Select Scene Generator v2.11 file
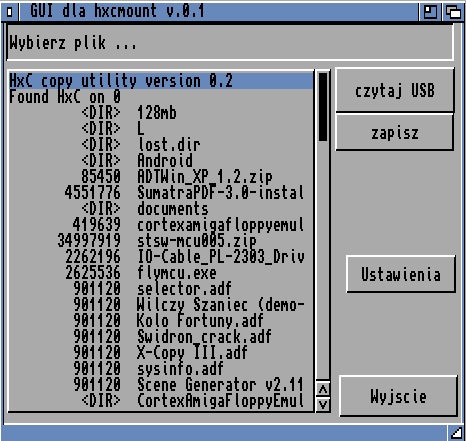The image size is (466, 441). click(161, 385)
